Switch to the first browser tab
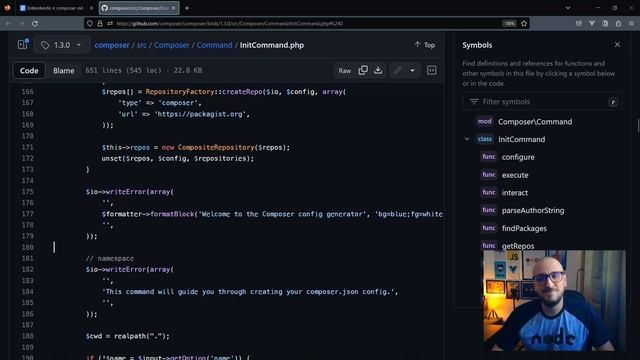The width and height of the screenshot is (640, 360). 55,8
